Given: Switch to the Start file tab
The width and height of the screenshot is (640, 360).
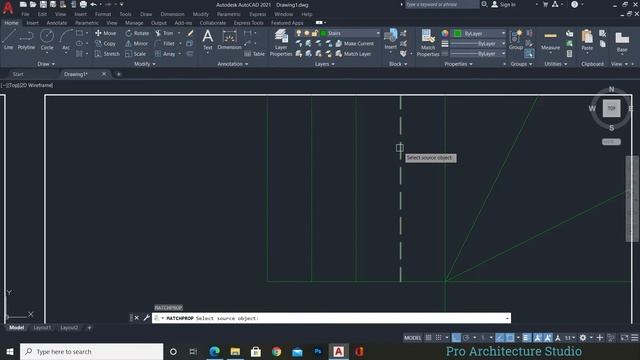Looking at the screenshot, I should tap(18, 74).
